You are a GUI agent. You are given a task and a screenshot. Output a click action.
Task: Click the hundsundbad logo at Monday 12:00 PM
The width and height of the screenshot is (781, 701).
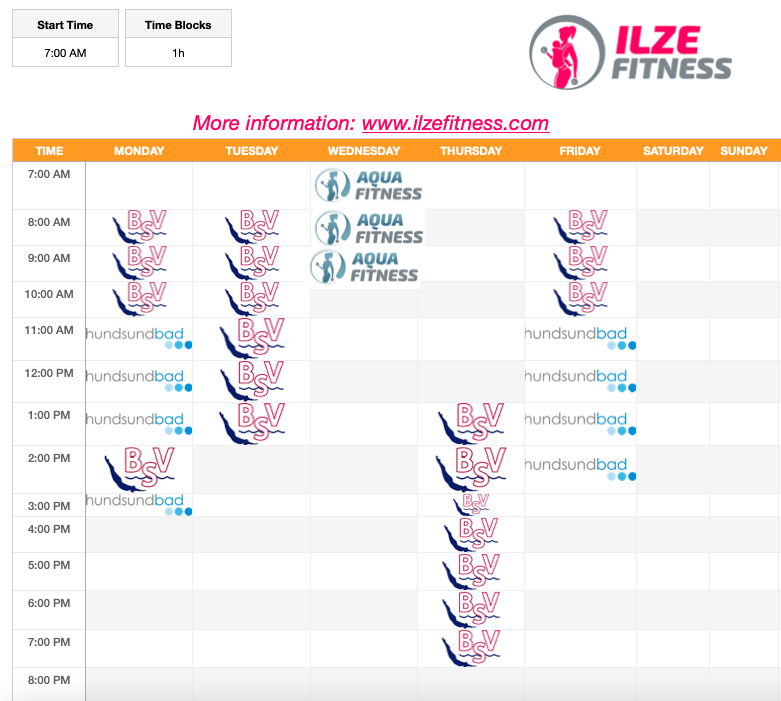click(x=139, y=380)
